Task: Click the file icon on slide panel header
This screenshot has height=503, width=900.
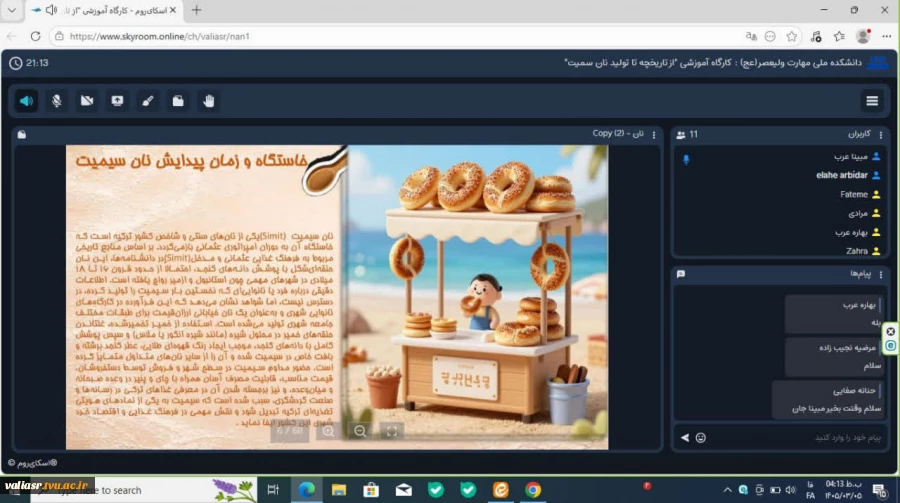Action: (22, 134)
